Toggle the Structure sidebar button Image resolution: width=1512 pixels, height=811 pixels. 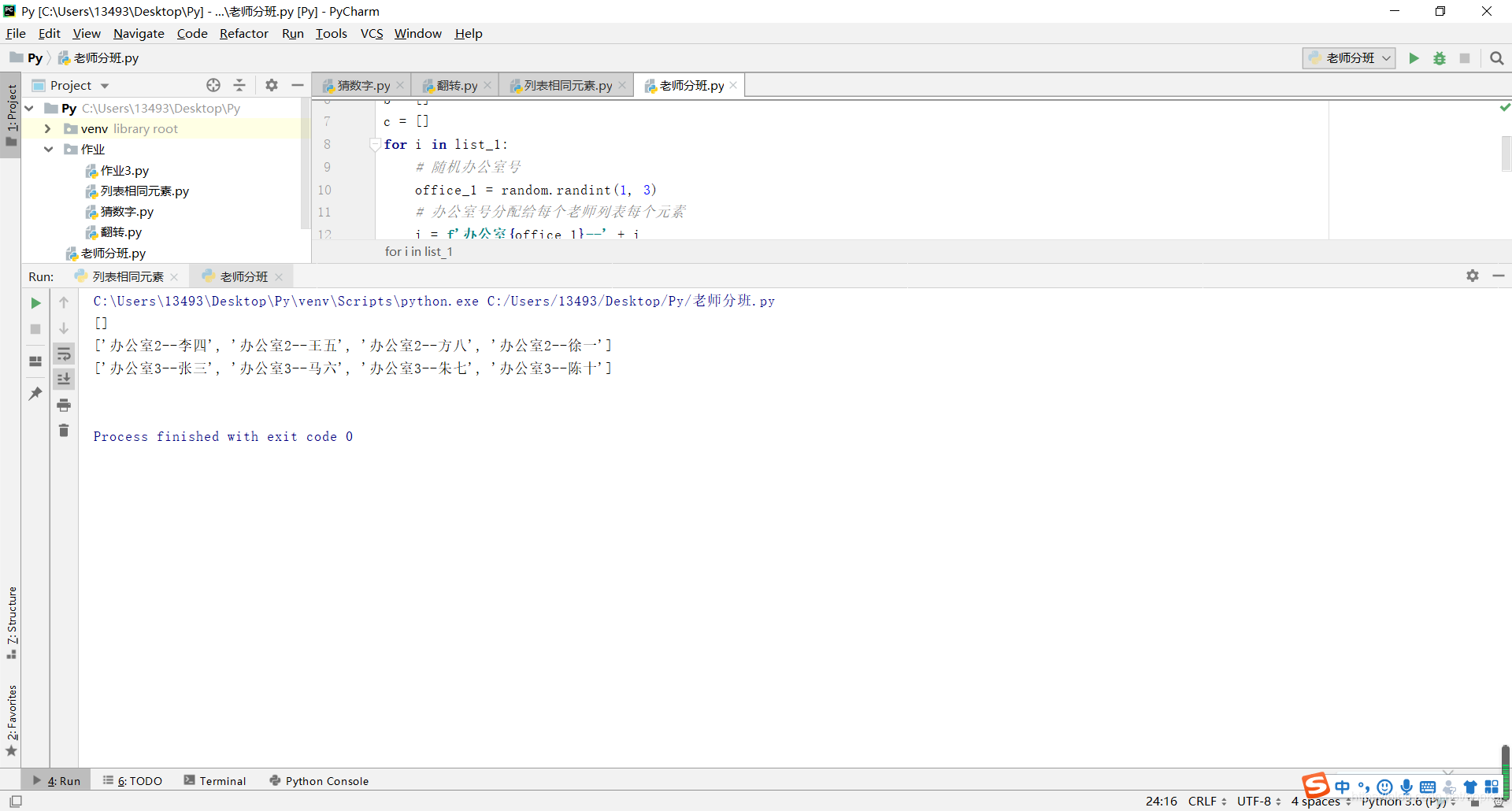(x=11, y=623)
